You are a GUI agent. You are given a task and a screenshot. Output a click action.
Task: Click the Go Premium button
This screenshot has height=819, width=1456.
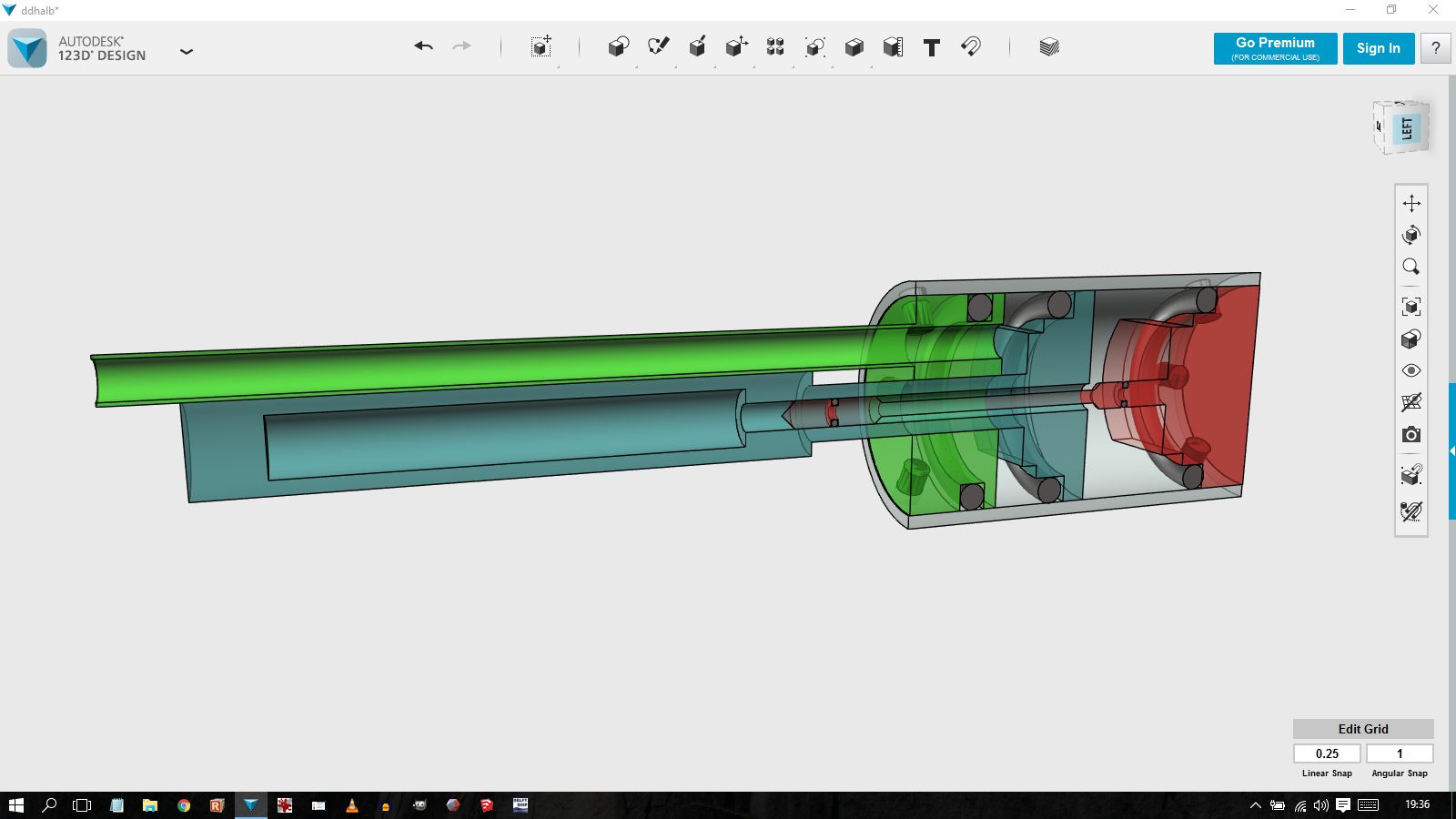[x=1275, y=48]
